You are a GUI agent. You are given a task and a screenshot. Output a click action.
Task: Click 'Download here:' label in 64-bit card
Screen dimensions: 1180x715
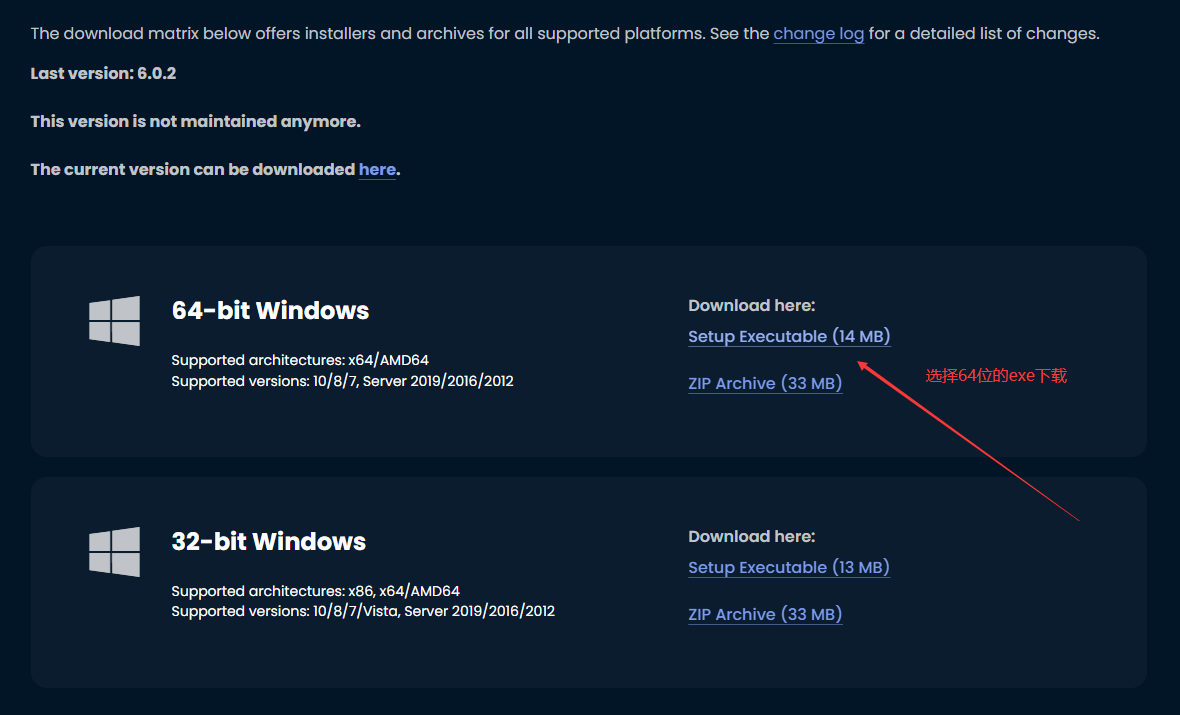click(x=752, y=306)
